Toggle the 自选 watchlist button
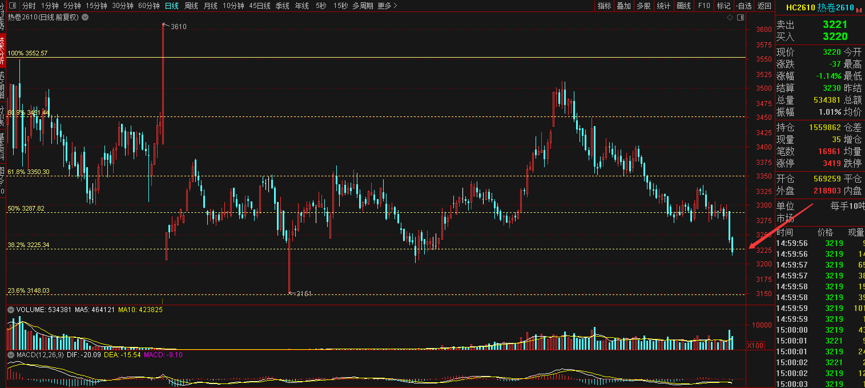Image resolution: width=865 pixels, height=388 pixels. [x=743, y=6]
